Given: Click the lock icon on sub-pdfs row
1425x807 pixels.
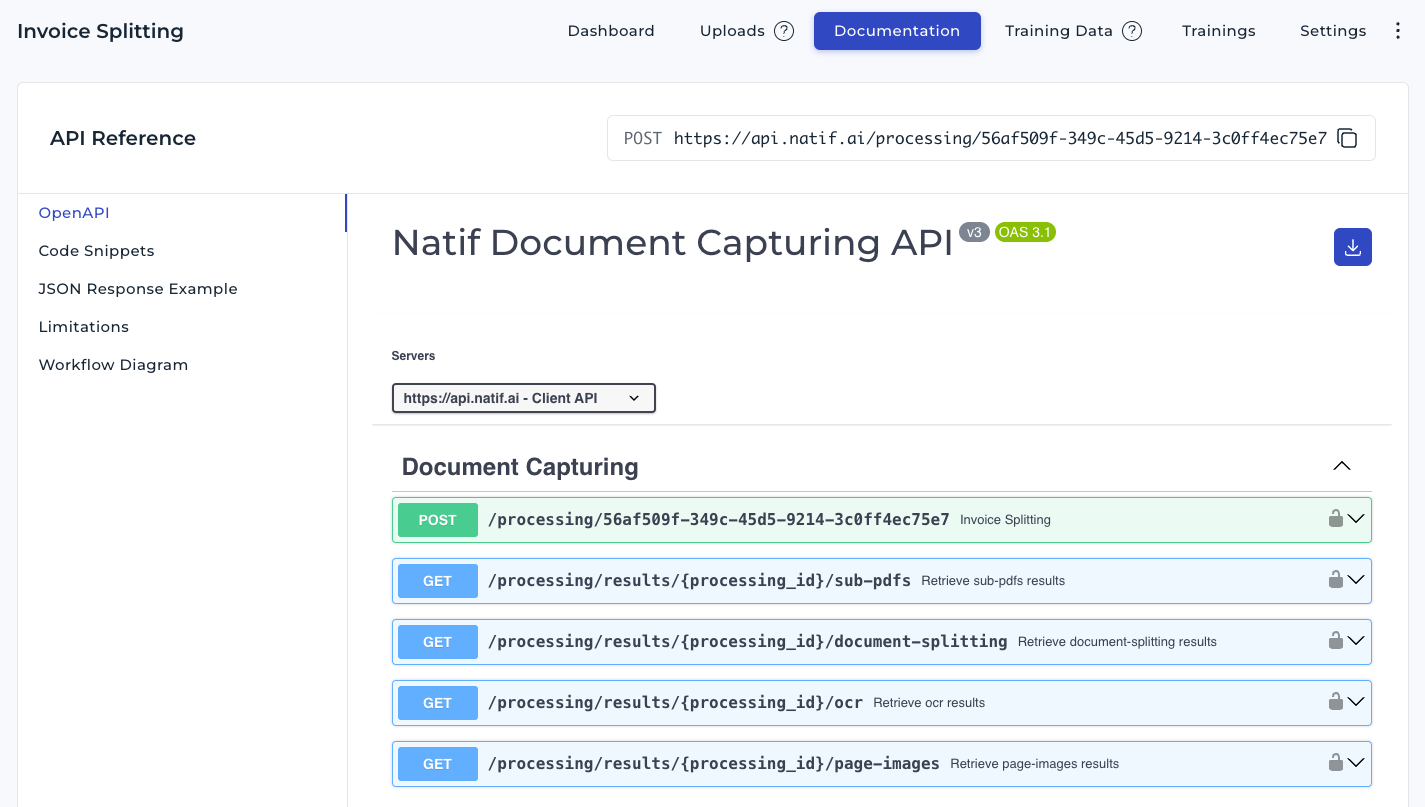Looking at the screenshot, I should pos(1335,579).
